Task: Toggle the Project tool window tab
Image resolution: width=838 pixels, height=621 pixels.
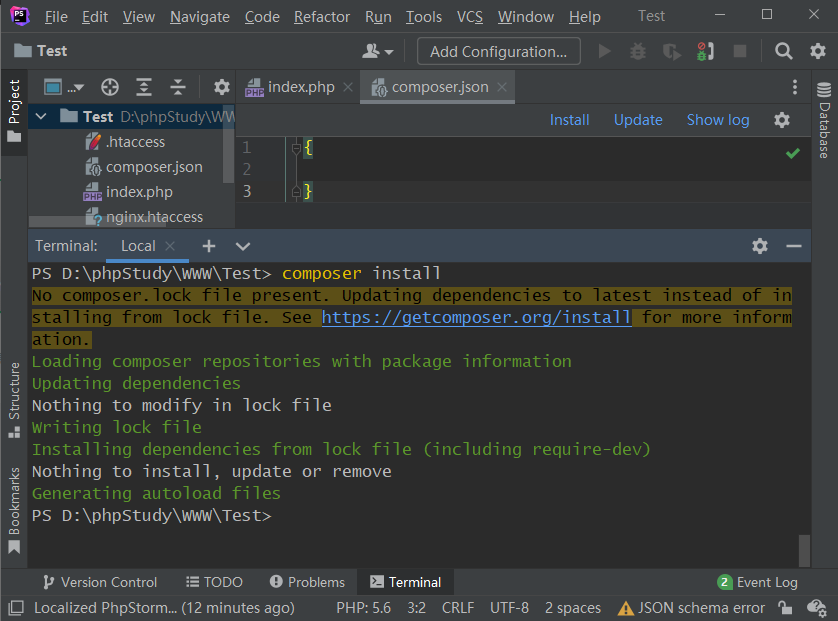Action: [14, 111]
